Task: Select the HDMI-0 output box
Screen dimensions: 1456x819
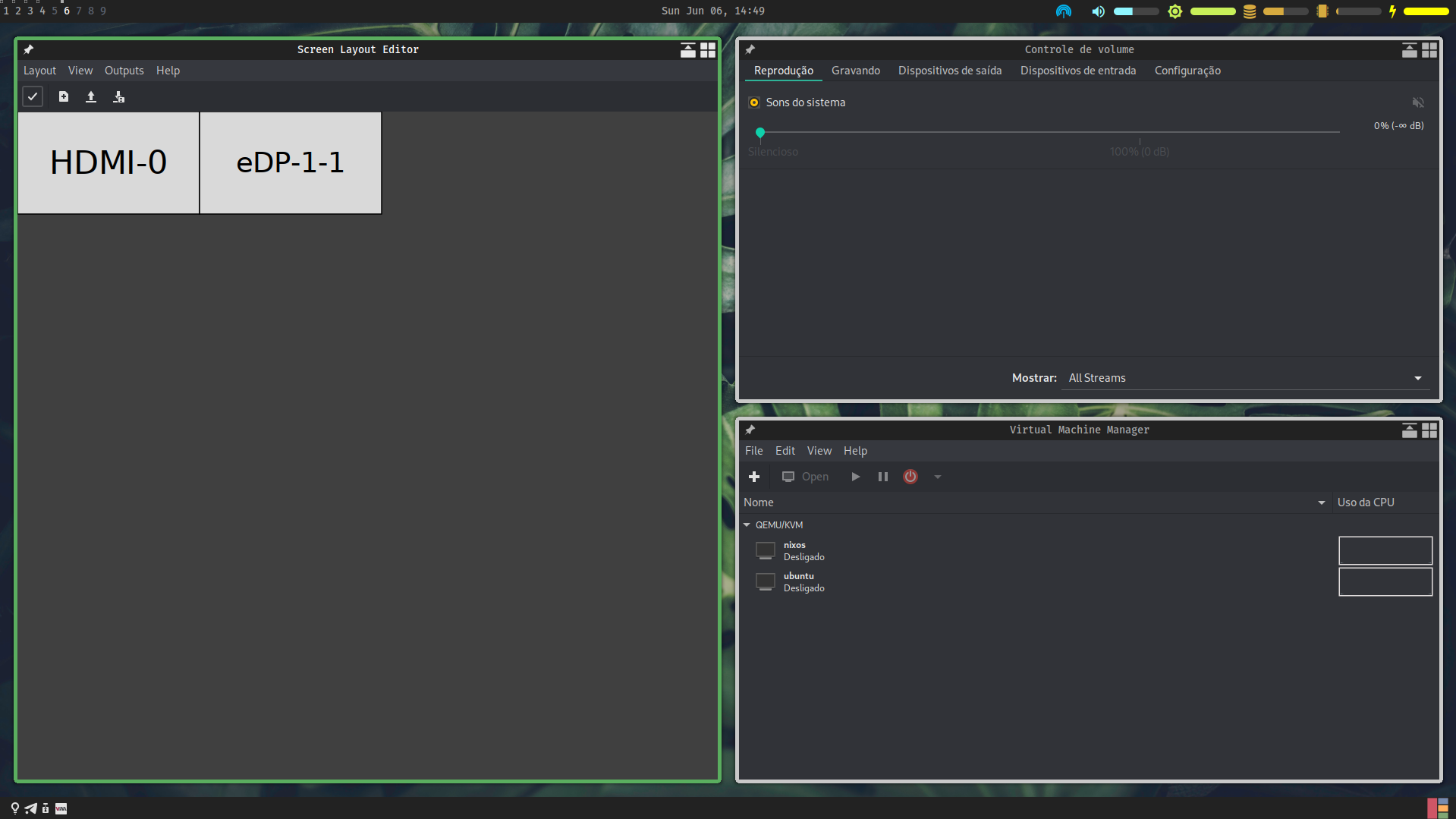Action: (108, 163)
